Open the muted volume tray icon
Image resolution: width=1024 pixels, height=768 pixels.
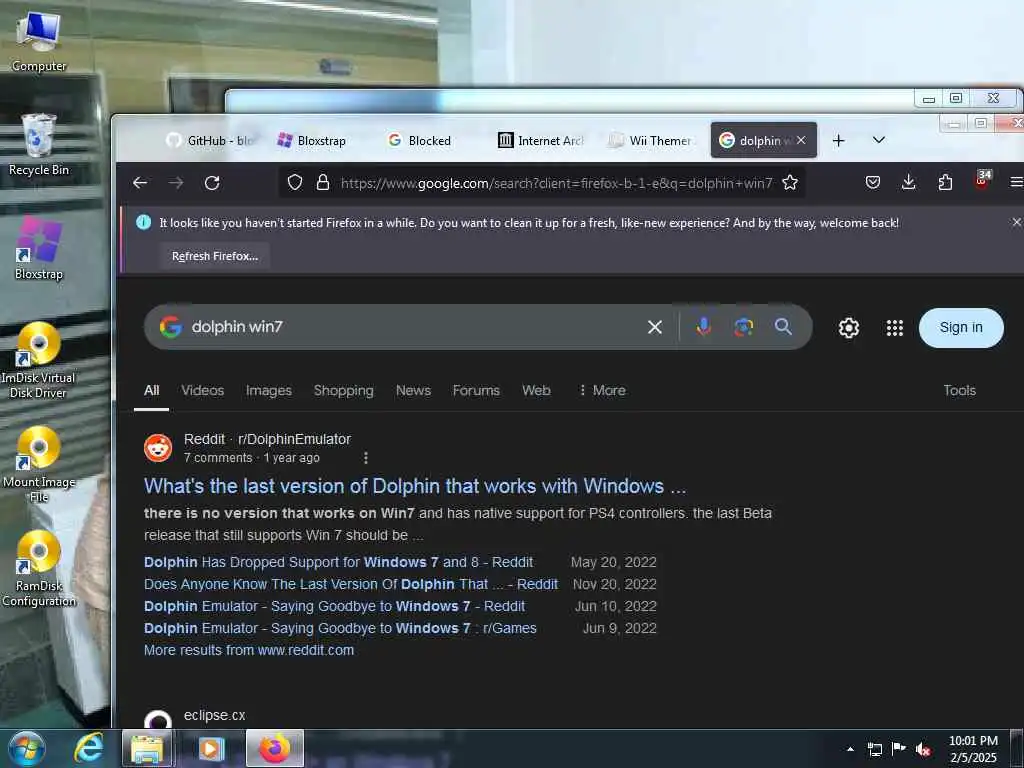point(923,749)
